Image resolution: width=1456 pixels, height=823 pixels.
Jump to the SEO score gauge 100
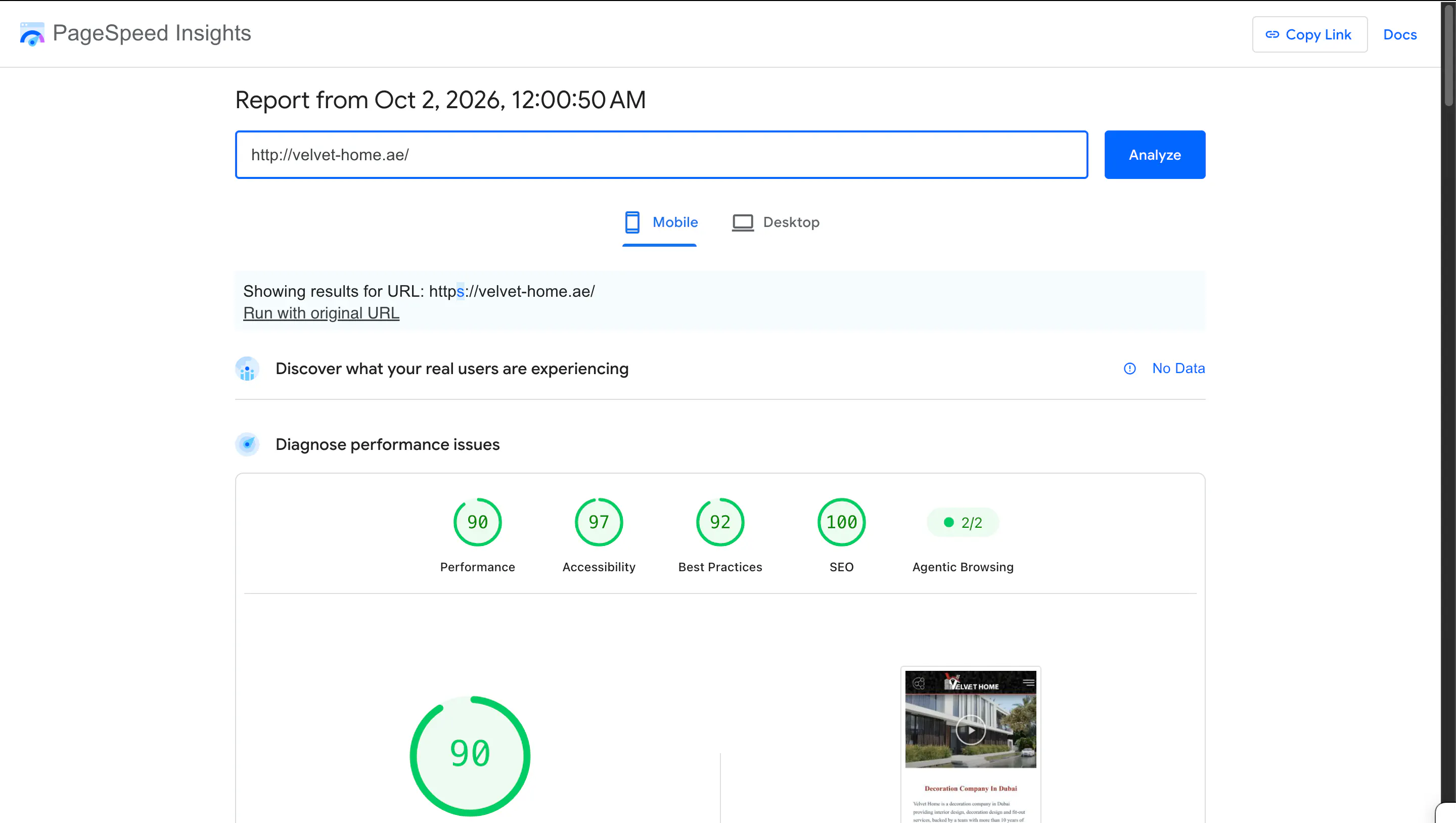tap(841, 522)
